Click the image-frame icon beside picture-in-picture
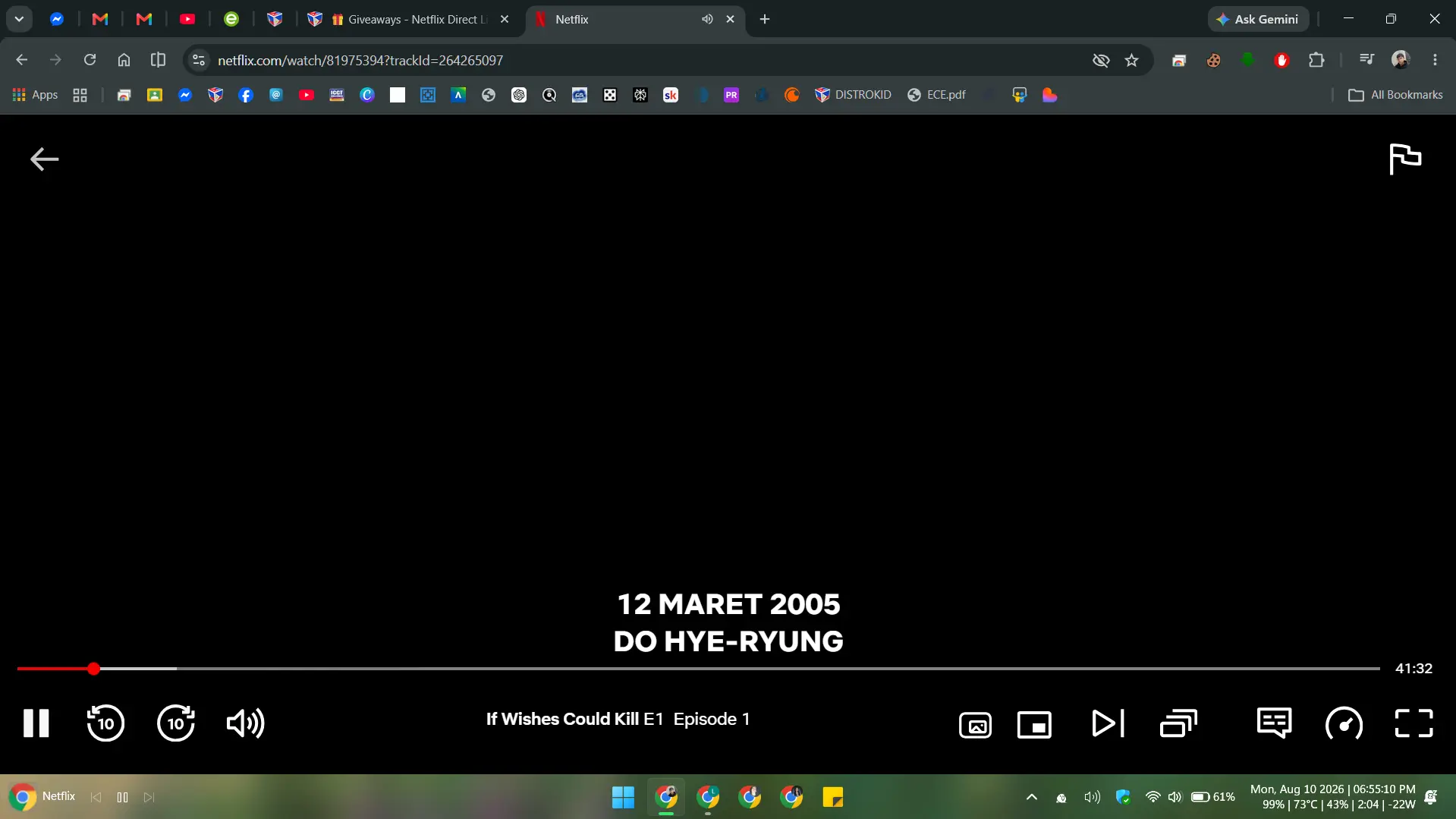This screenshot has height=819, width=1456. pyautogui.click(x=975, y=725)
